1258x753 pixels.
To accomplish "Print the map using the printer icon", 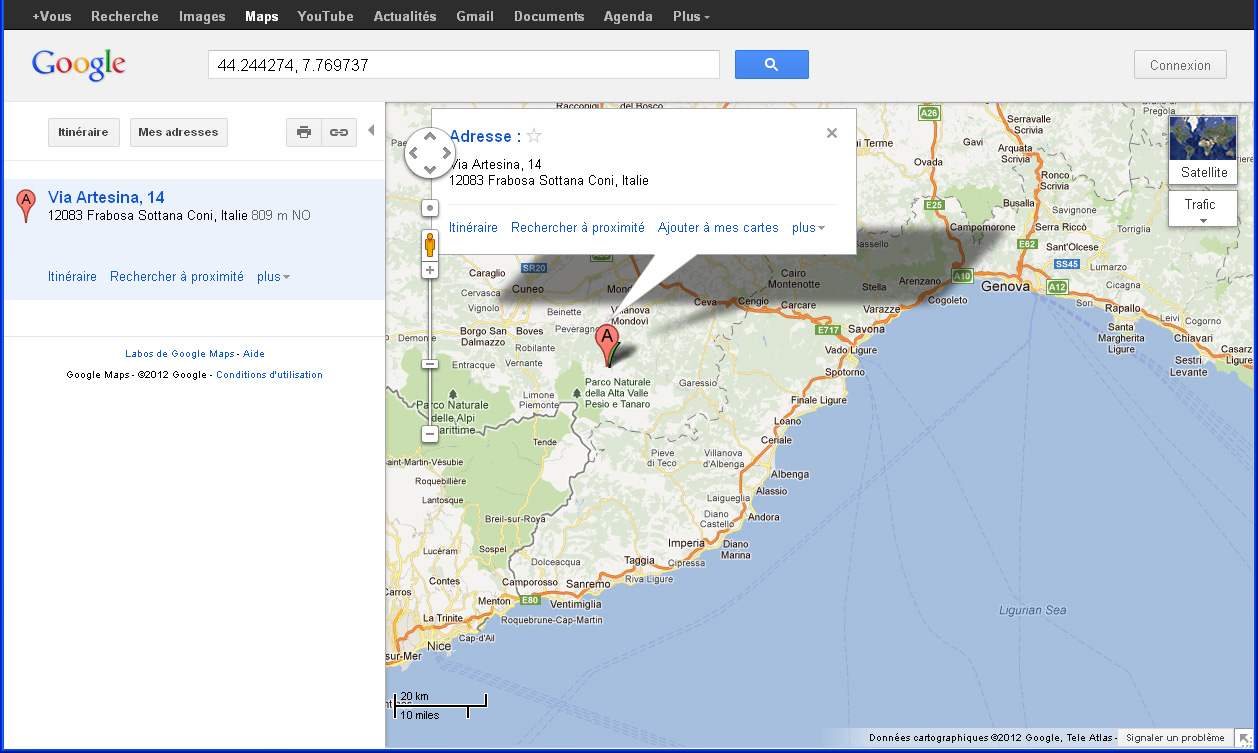I will pos(304,132).
